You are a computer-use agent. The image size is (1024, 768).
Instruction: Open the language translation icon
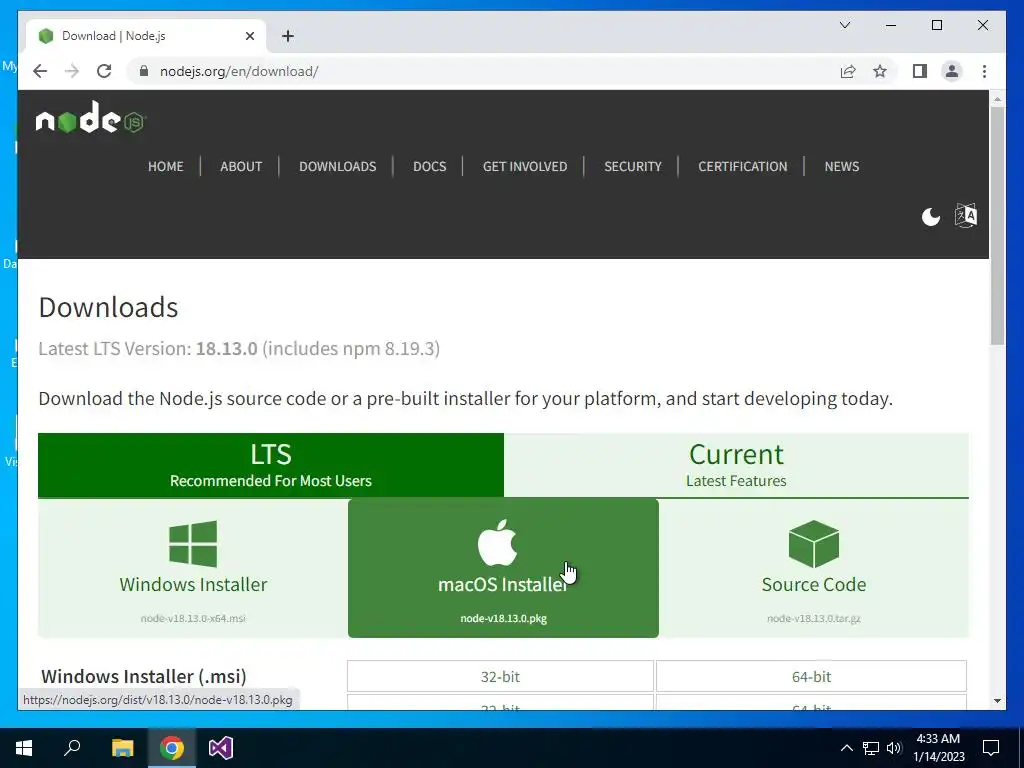[966, 216]
